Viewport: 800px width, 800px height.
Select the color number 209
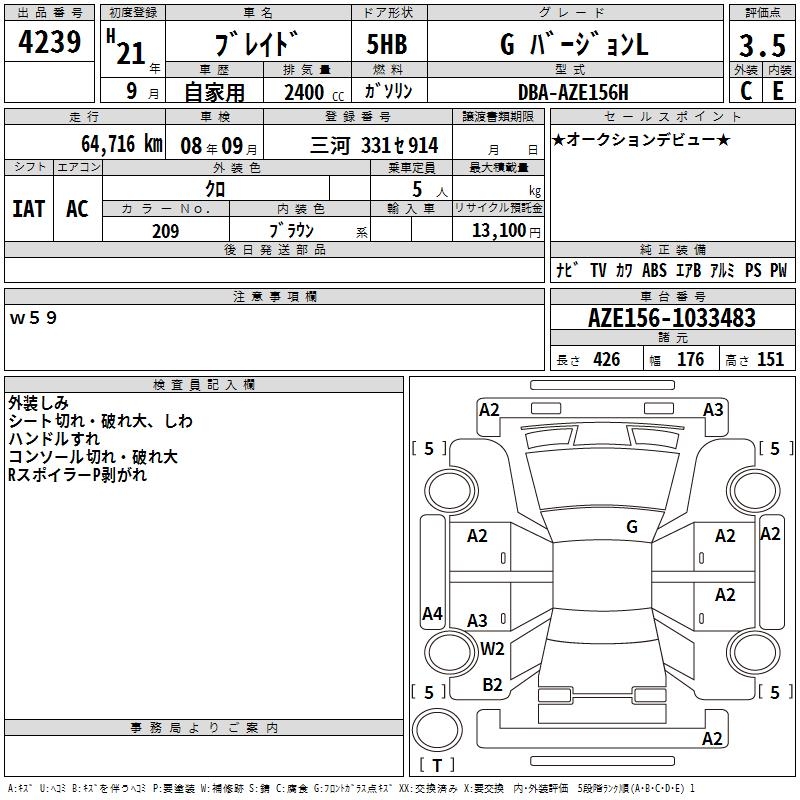tap(165, 231)
